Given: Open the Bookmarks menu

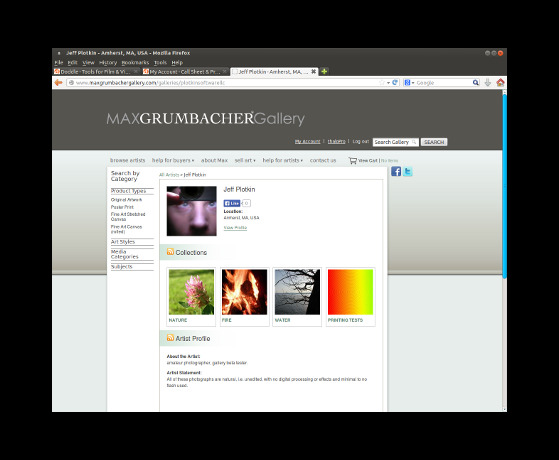Looking at the screenshot, I should click(135, 63).
